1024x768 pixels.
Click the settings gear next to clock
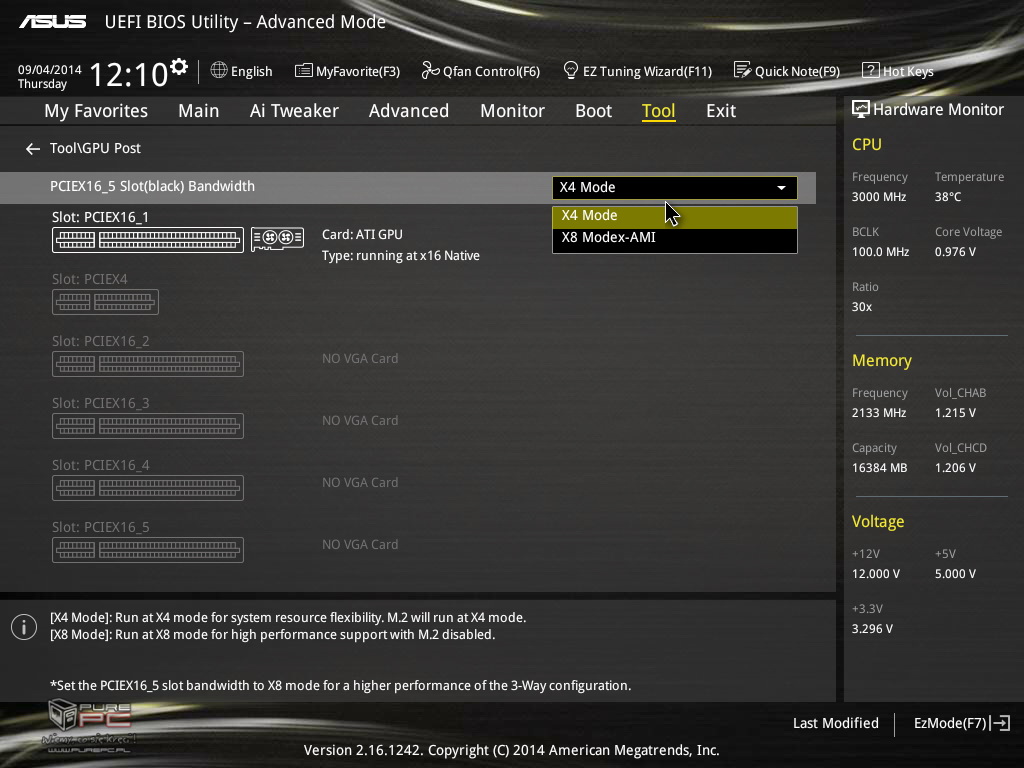pos(179,67)
